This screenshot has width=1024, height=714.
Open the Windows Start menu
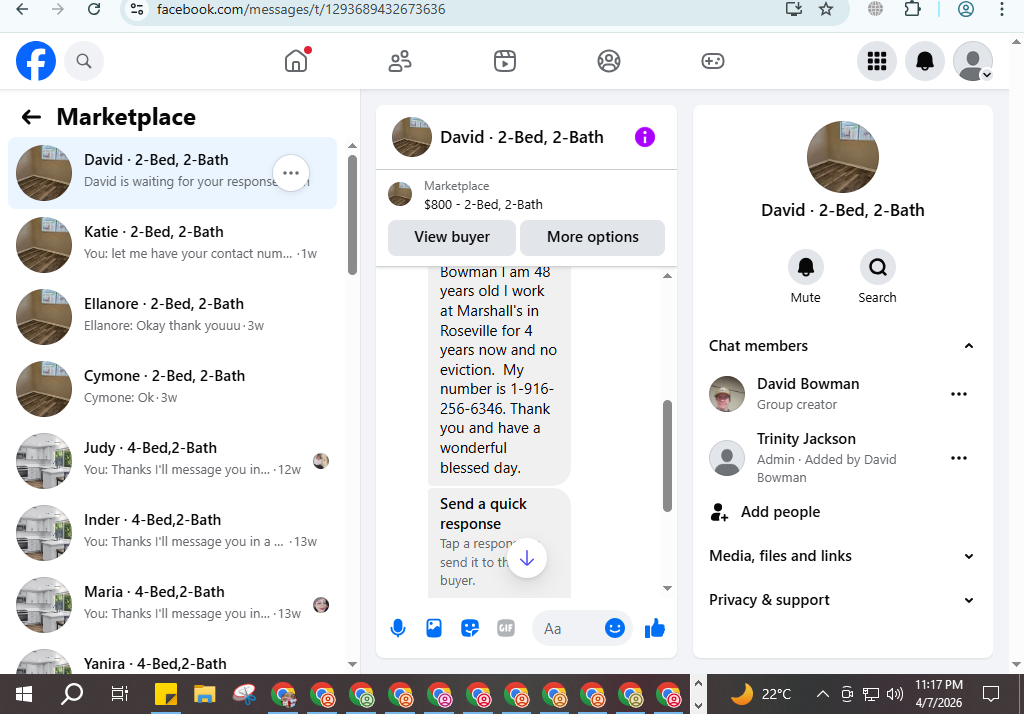[24, 694]
